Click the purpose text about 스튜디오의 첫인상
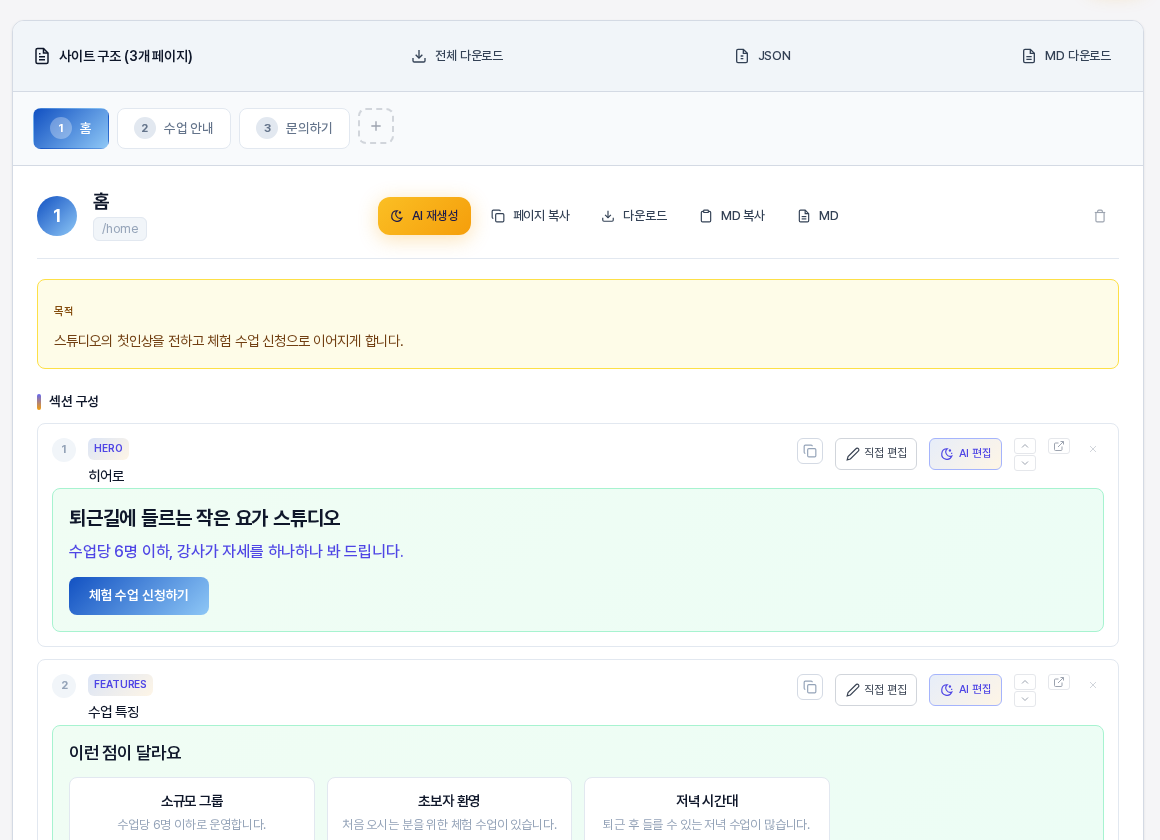The width and height of the screenshot is (1160, 840). 229,341
